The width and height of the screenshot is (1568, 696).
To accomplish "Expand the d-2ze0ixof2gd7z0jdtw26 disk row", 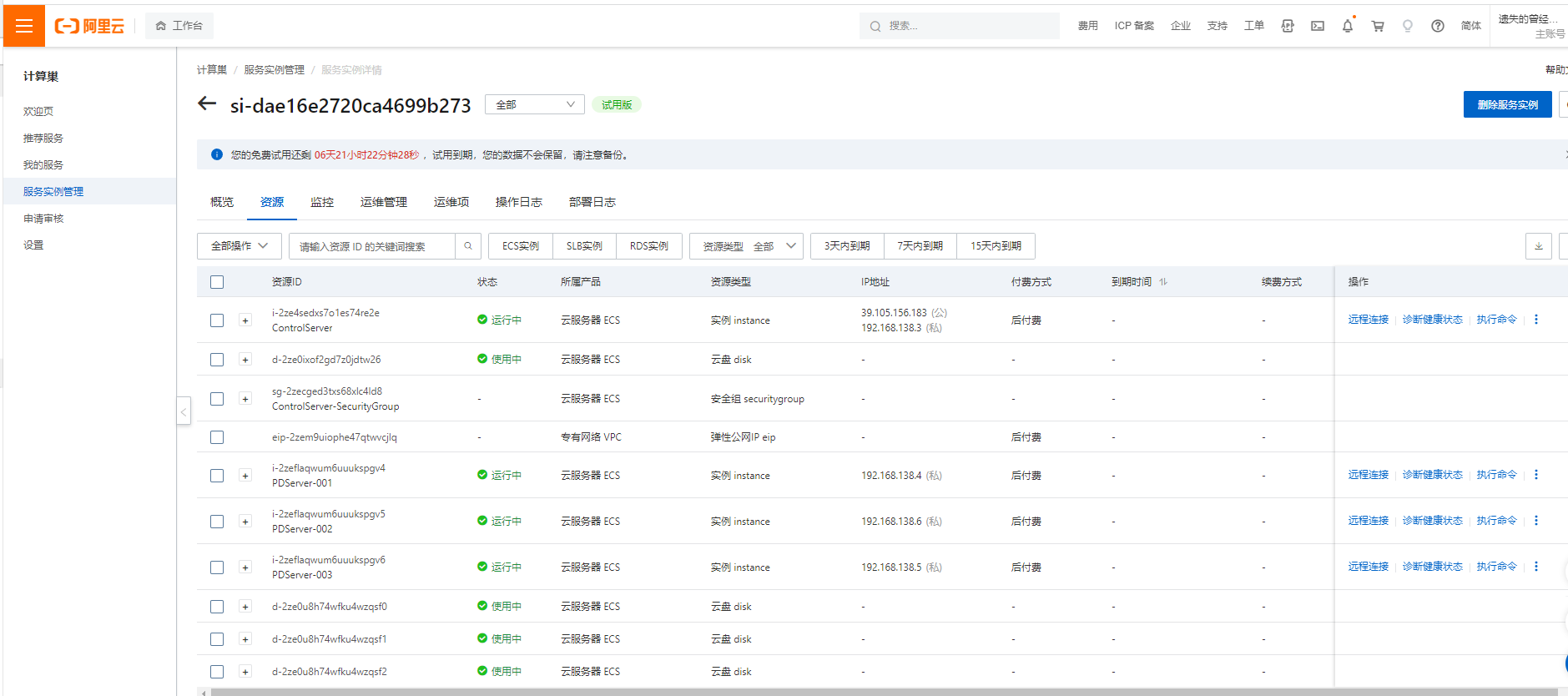I will (x=245, y=360).
